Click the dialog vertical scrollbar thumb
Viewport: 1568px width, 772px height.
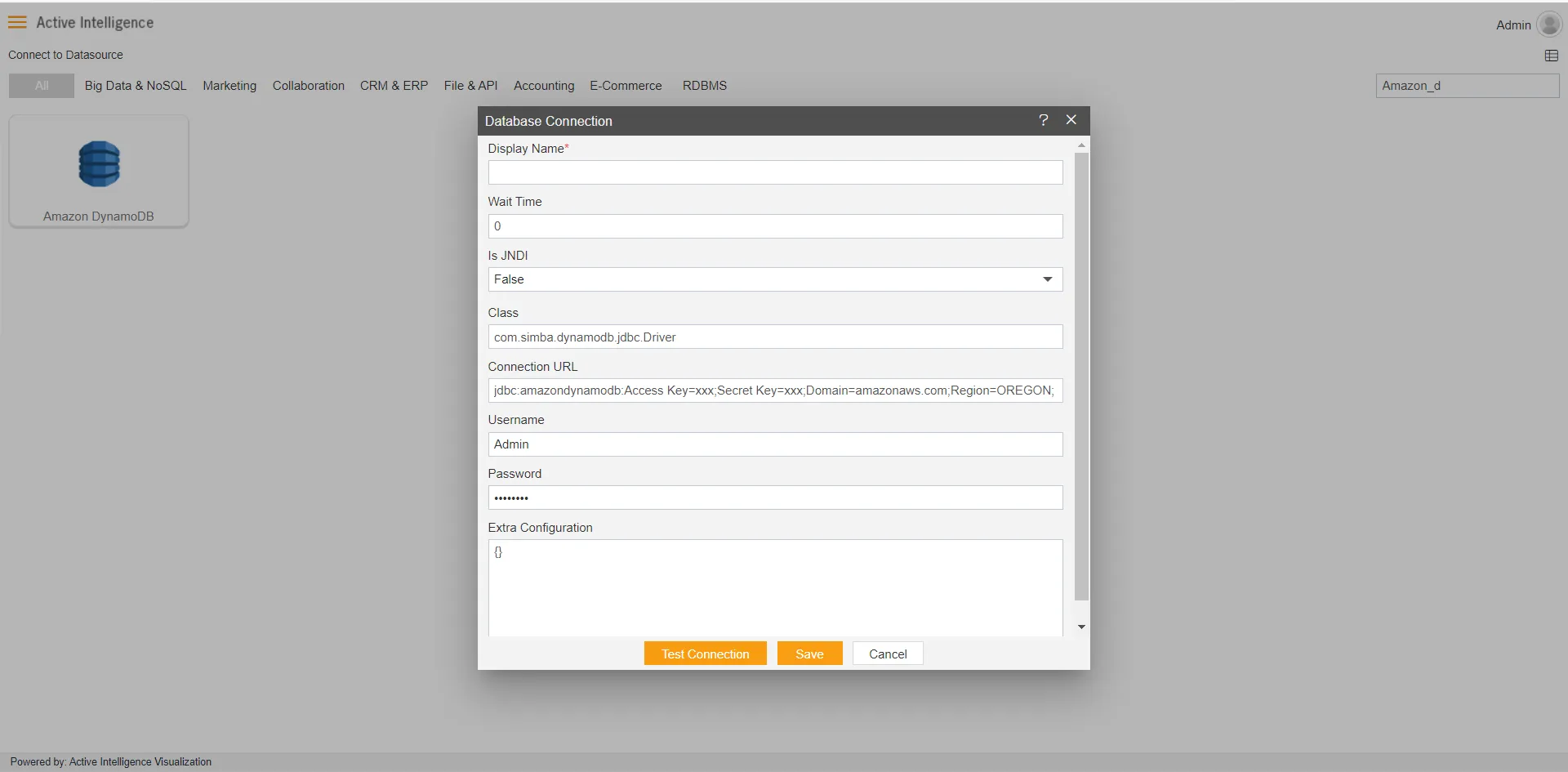pos(1081,377)
